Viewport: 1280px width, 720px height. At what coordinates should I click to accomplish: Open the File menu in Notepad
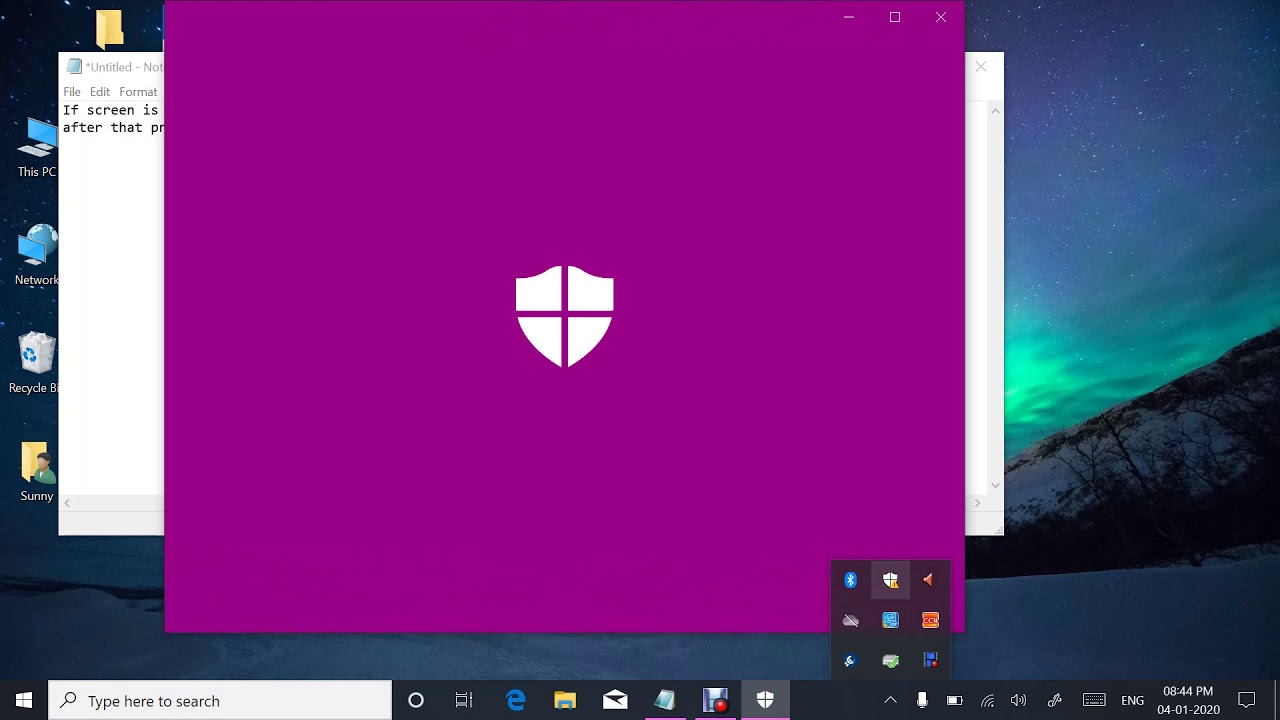click(x=72, y=92)
